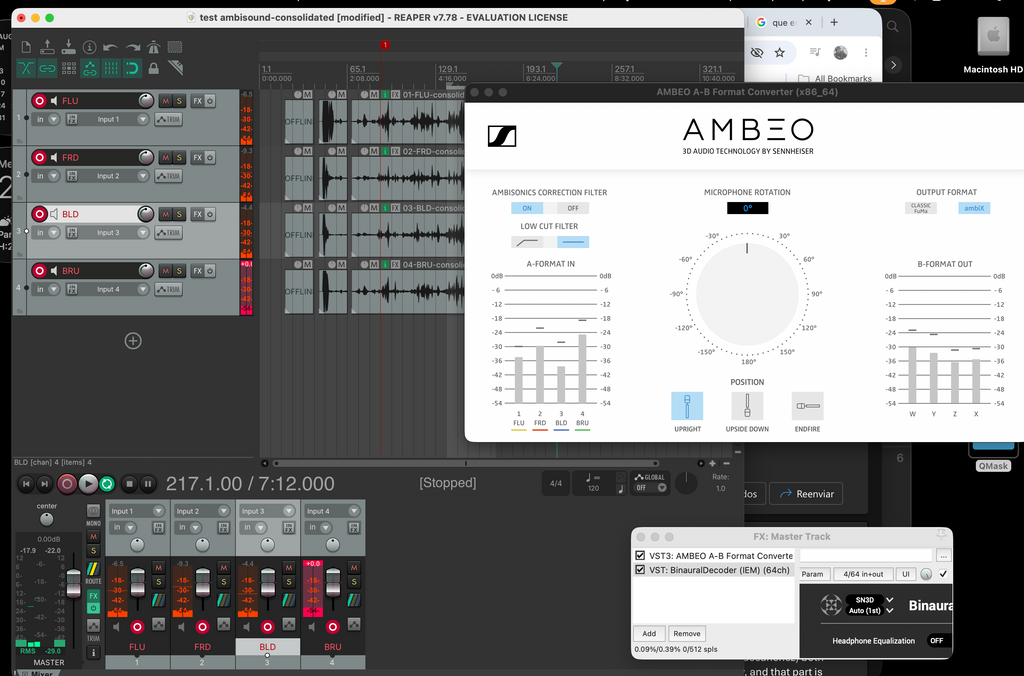
Task: Click the master volume fader in mixer
Action: [73, 581]
